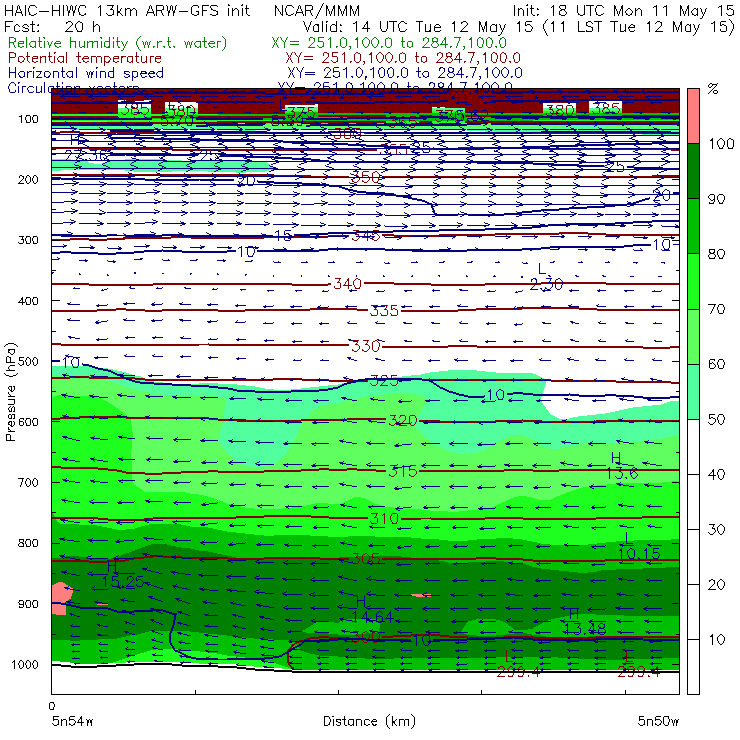Click the 'H 13.48' wind maximum marker
740x740 pixels.
pyautogui.click(x=585, y=622)
